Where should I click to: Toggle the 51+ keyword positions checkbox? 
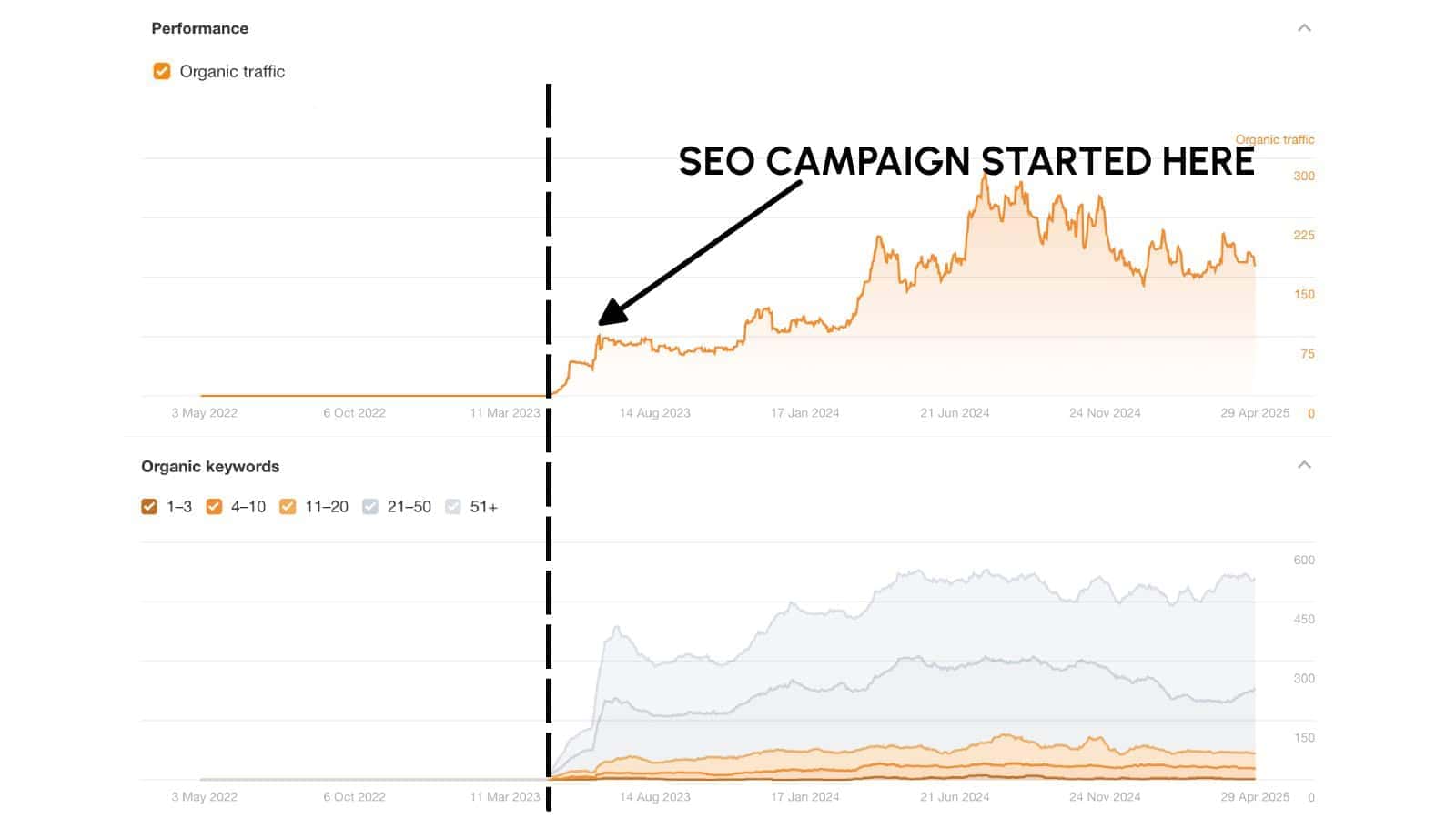point(453,507)
